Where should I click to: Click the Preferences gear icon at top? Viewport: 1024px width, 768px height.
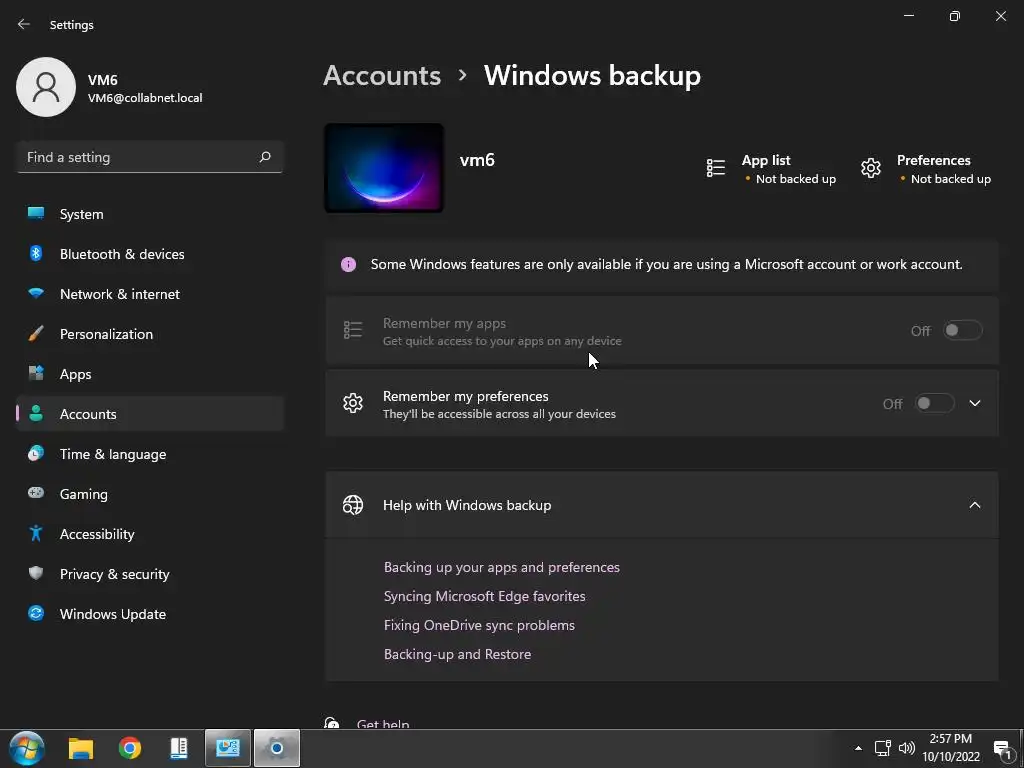pos(871,168)
